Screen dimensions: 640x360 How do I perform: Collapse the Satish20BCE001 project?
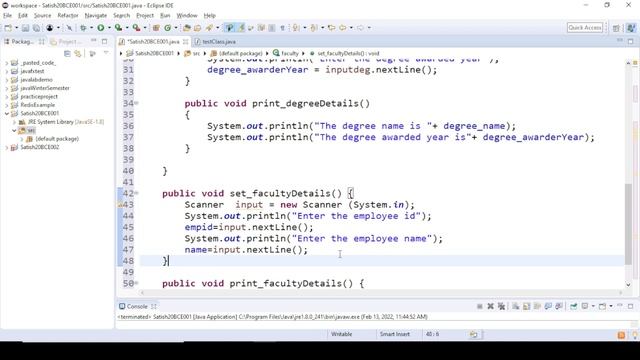(x=7, y=113)
